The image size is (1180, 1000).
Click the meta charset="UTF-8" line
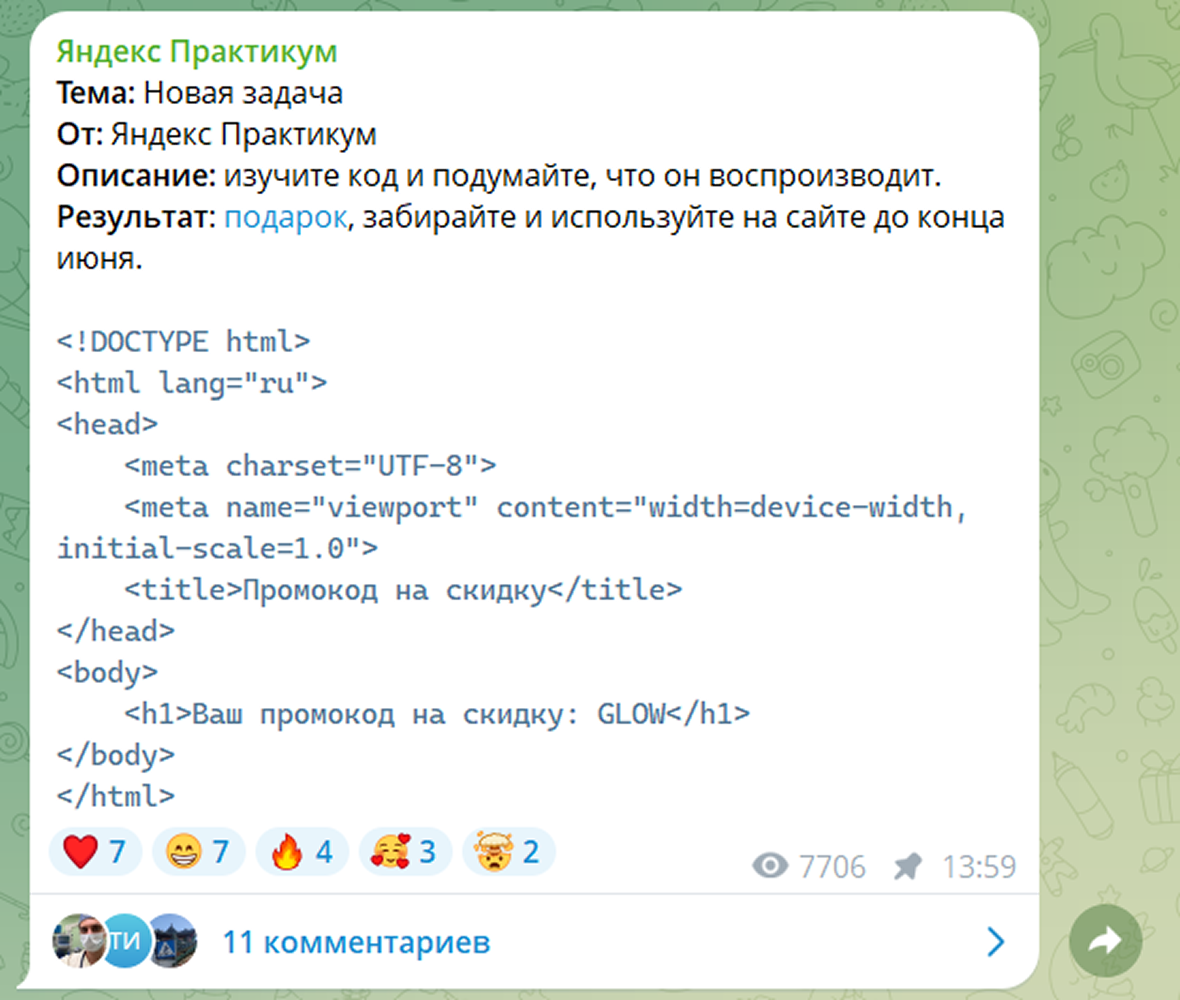(310, 466)
